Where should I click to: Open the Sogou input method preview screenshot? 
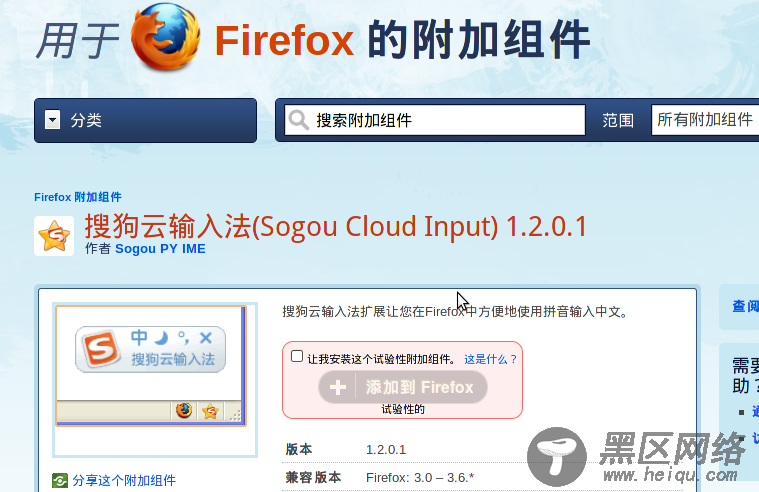pos(151,366)
